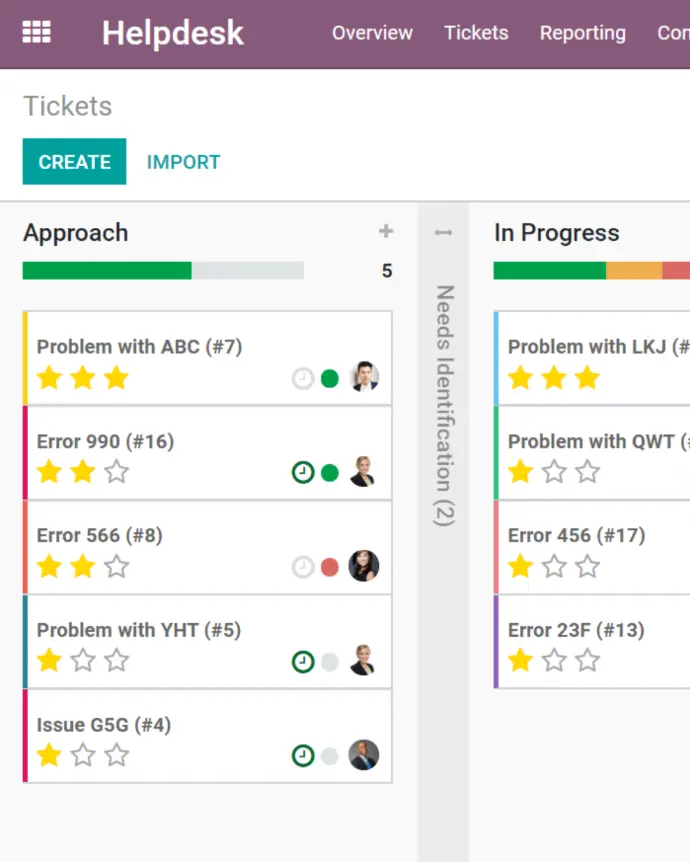
Task: Click the assignee avatar on Problem with ABC
Action: pos(364,377)
